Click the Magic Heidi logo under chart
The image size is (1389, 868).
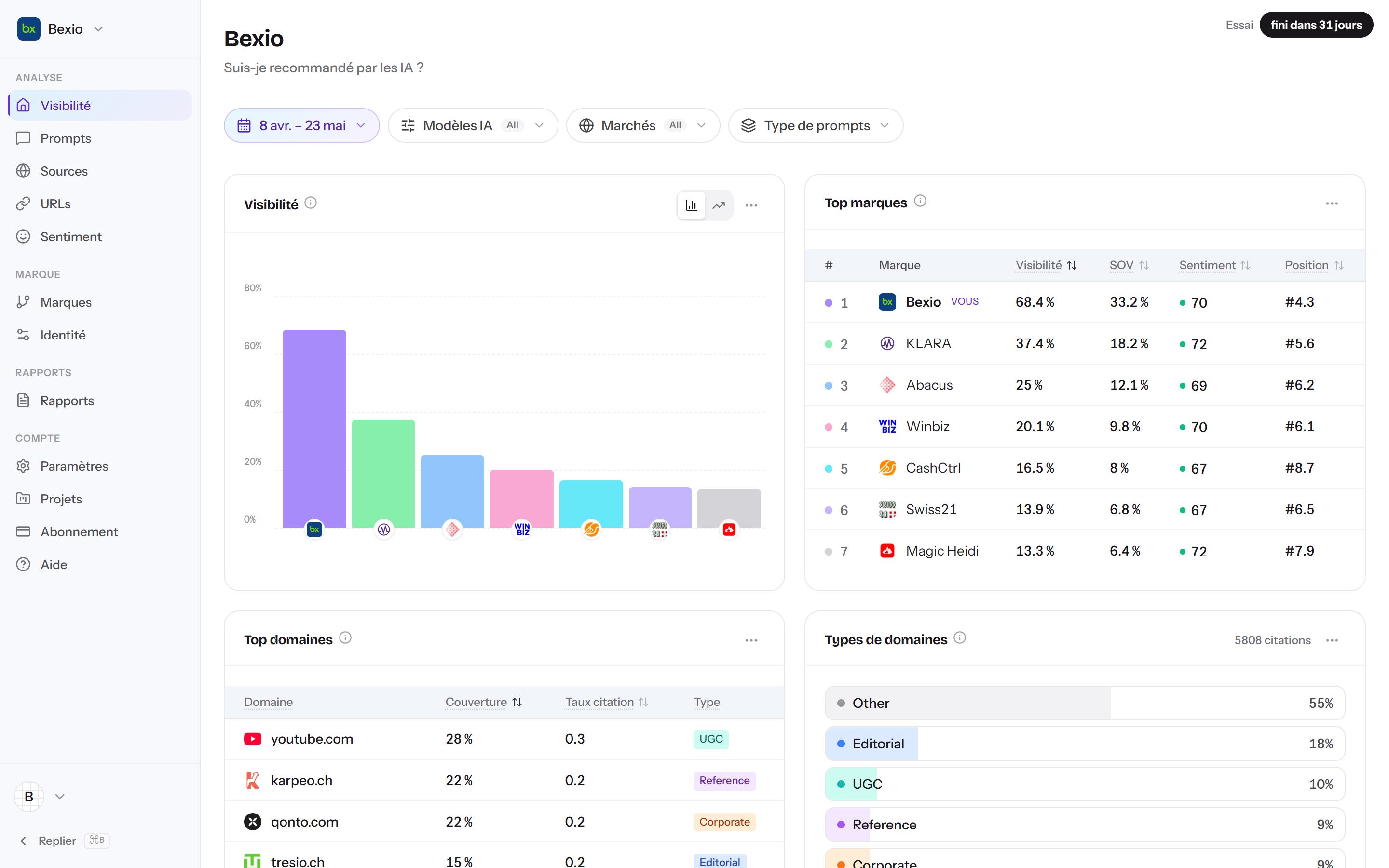coord(729,529)
